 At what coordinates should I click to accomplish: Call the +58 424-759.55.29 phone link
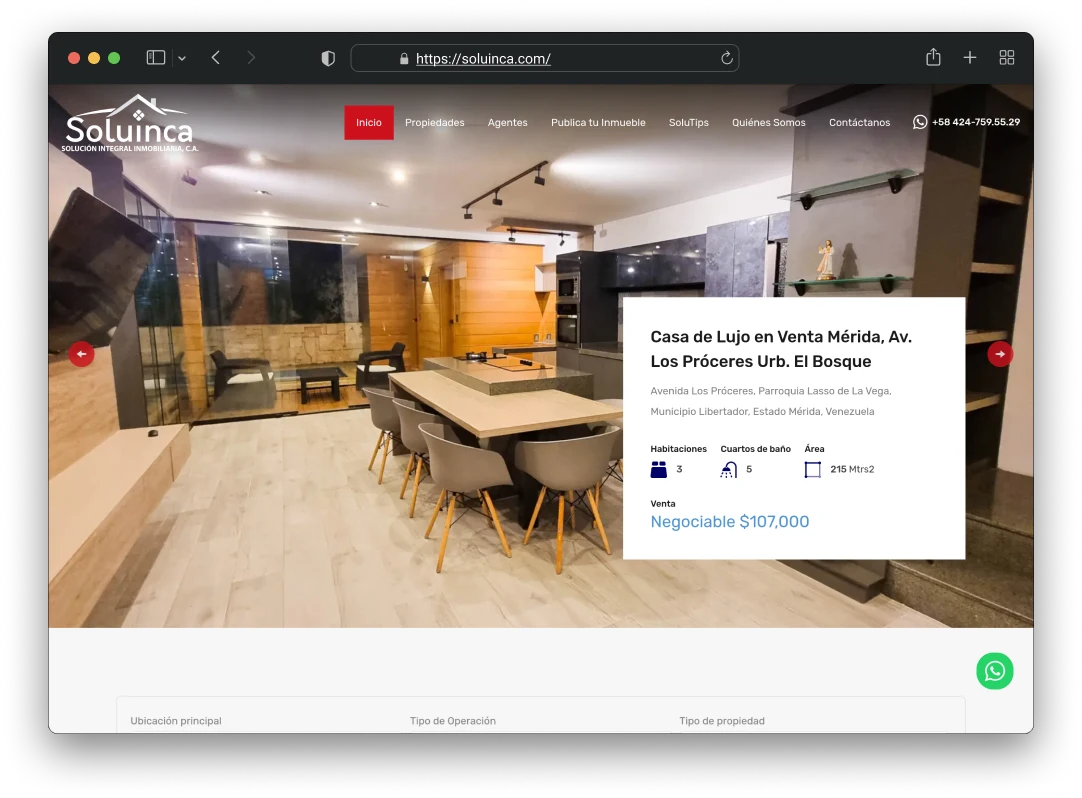975,122
